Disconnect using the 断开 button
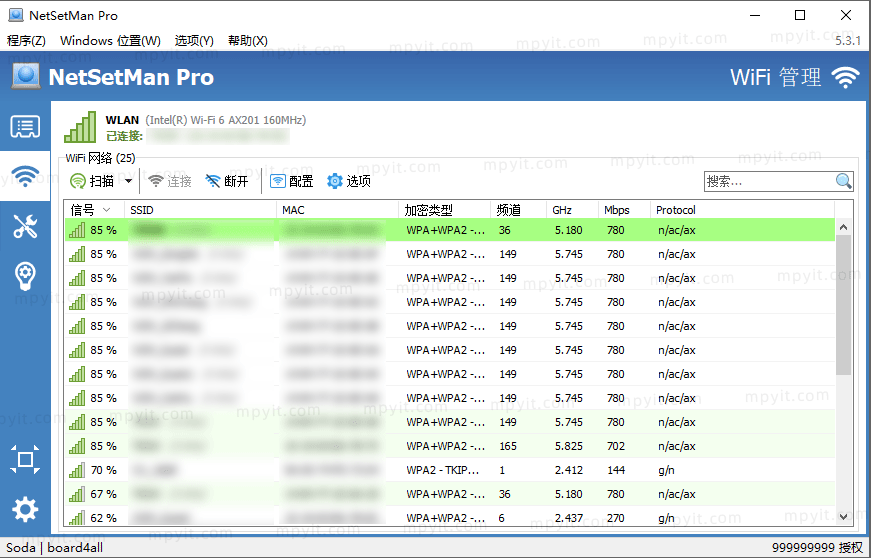This screenshot has height=558, width=871. 227,181
